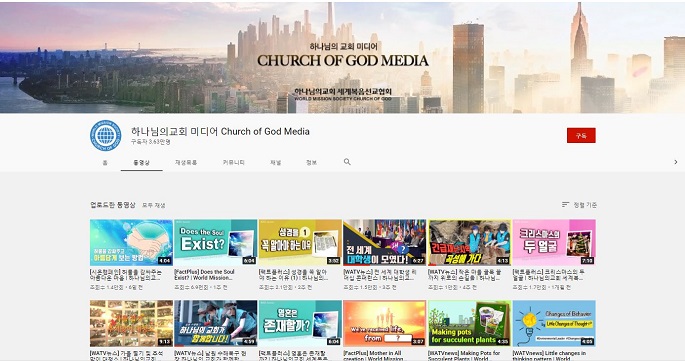Open the 'Does the Soul Exist?' thumbnail

pos(215,243)
